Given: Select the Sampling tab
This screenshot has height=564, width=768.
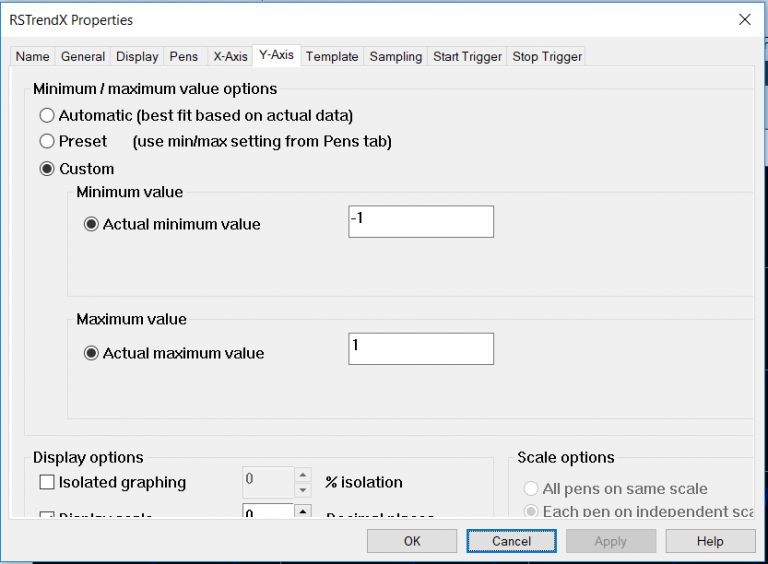Looking at the screenshot, I should point(396,57).
